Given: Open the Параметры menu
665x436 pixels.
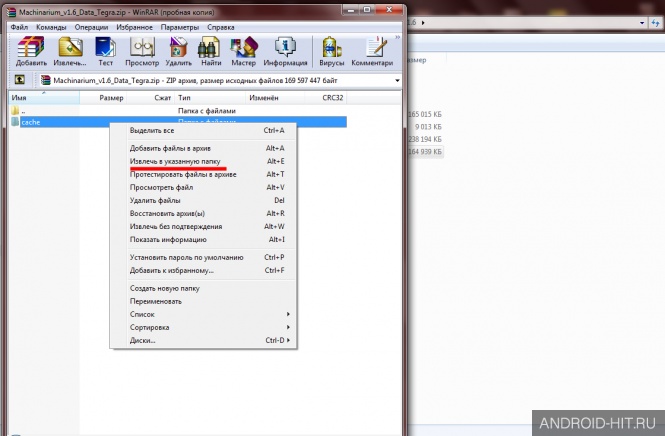Looking at the screenshot, I should click(180, 27).
